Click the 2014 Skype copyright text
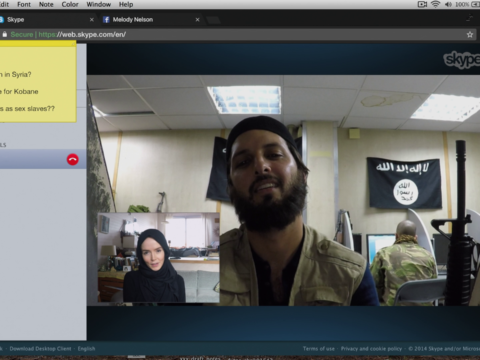 click(x=444, y=349)
